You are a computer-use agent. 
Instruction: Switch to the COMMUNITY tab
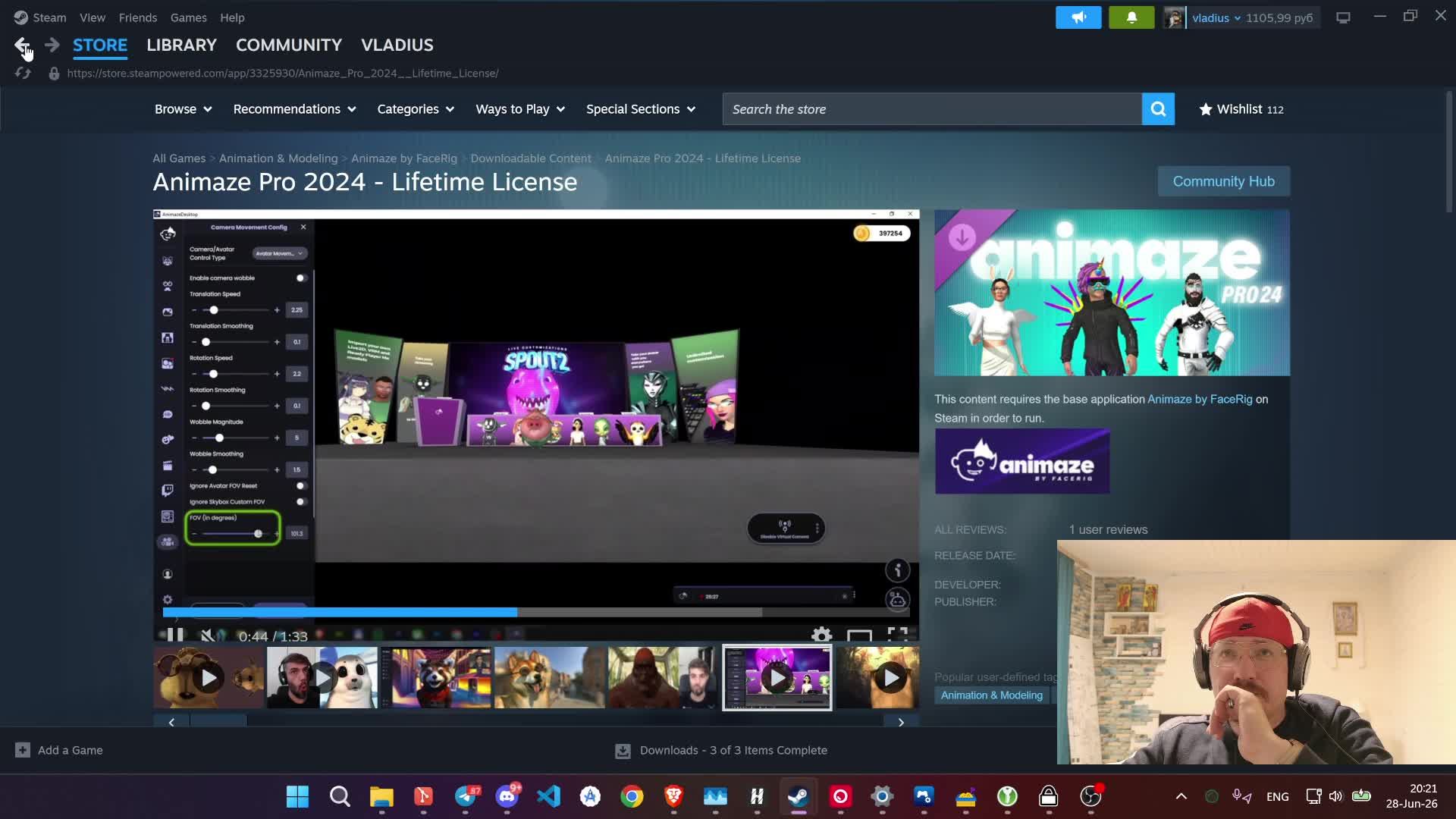(289, 45)
